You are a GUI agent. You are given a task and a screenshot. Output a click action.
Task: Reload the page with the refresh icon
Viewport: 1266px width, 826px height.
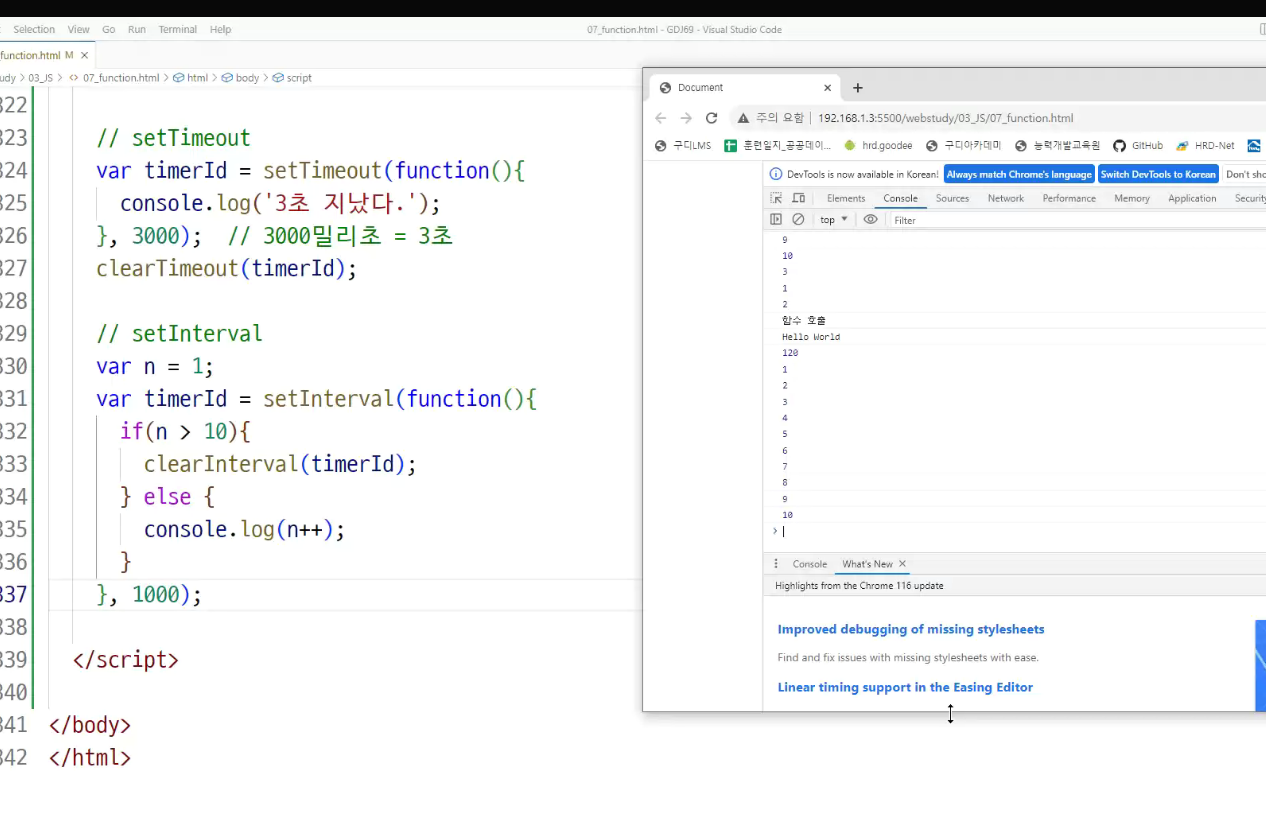point(712,118)
